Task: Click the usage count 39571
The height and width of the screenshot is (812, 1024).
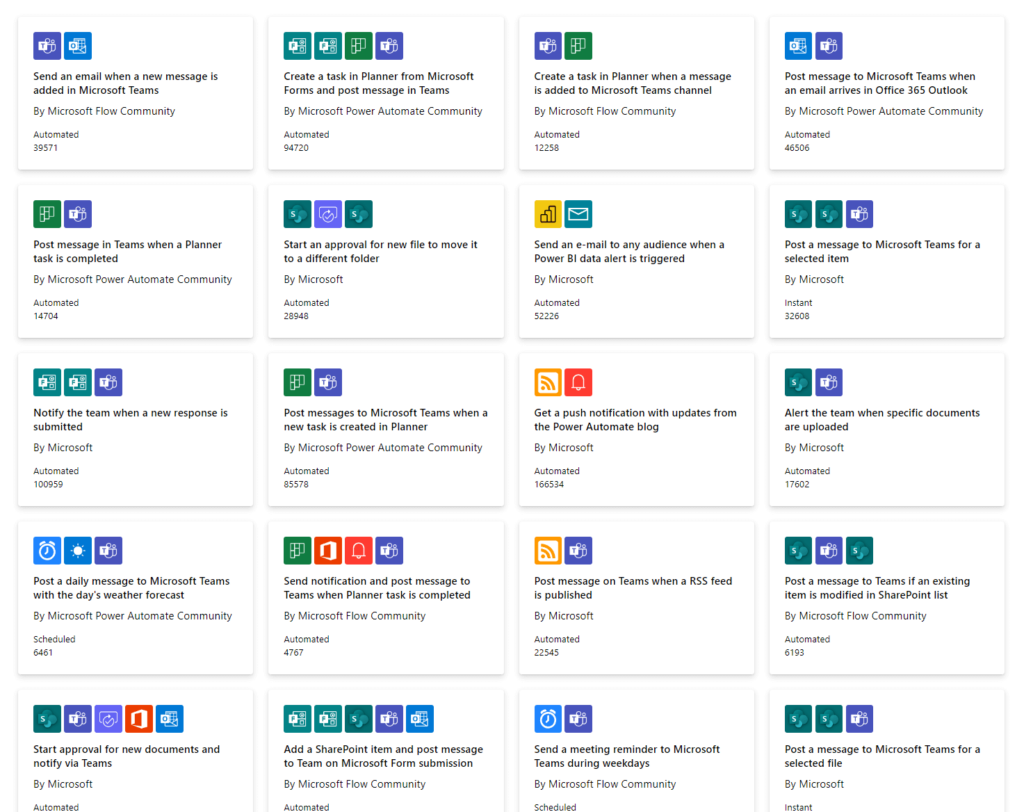Action: (x=46, y=148)
